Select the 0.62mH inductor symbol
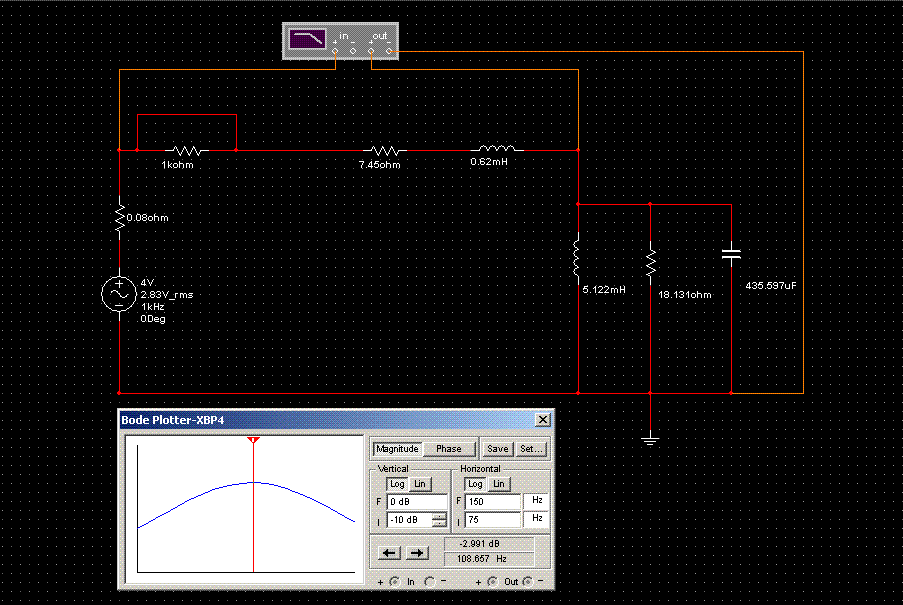This screenshot has width=903, height=605. pyautogui.click(x=497, y=149)
